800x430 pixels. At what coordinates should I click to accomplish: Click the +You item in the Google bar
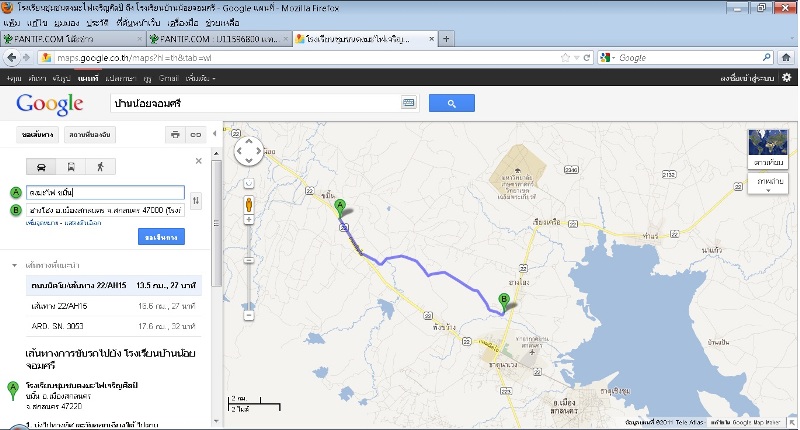(14, 78)
